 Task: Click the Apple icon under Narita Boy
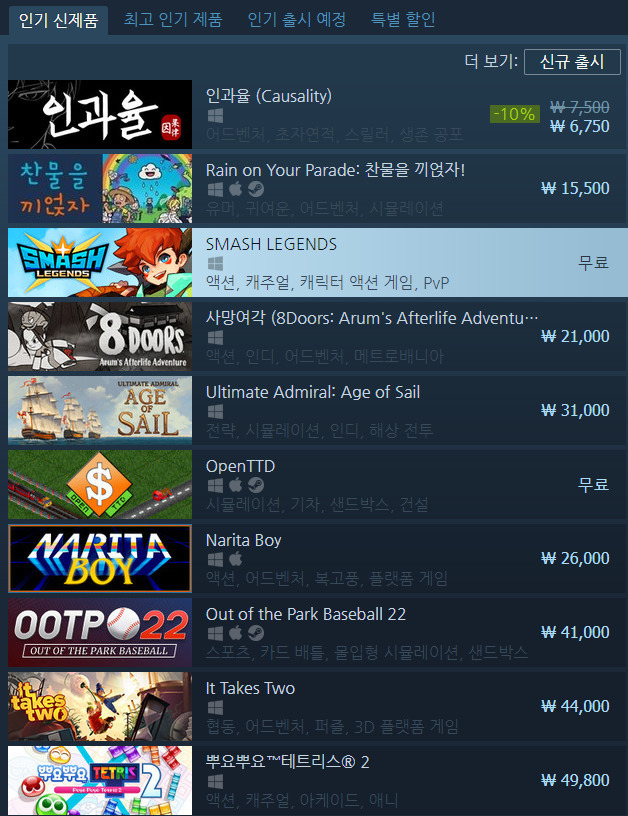coord(235,559)
